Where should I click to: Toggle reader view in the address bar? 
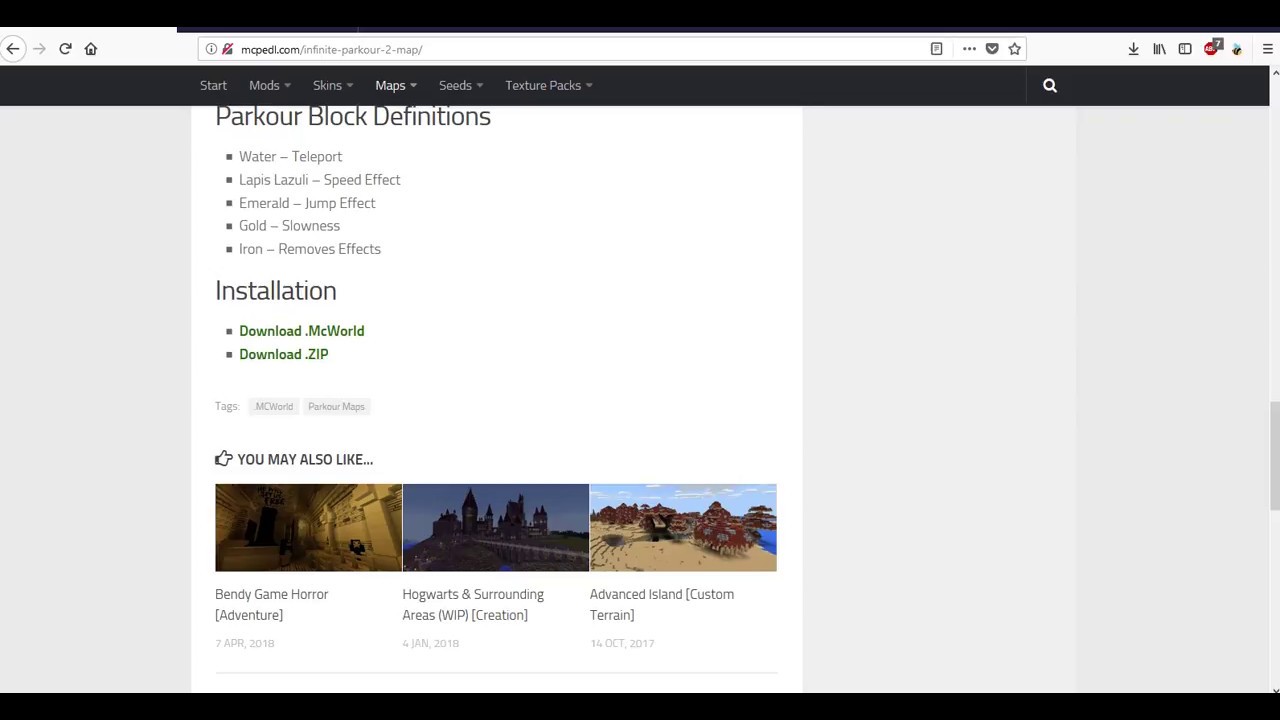click(936, 49)
